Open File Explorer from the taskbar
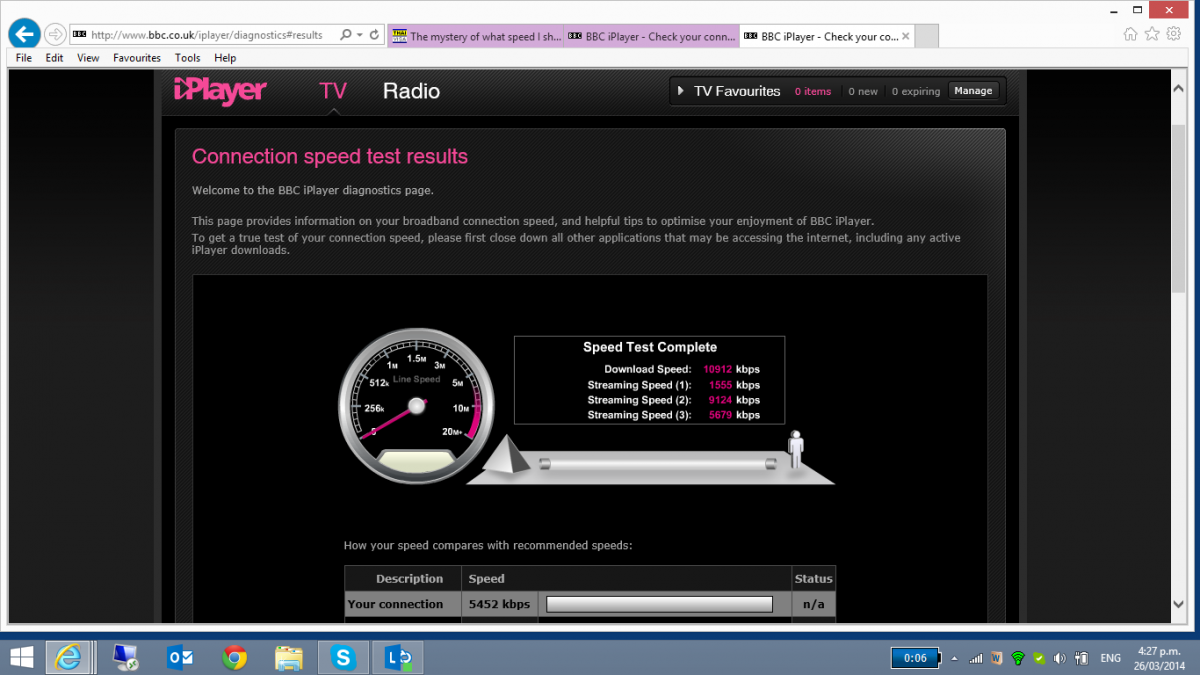 click(x=289, y=657)
